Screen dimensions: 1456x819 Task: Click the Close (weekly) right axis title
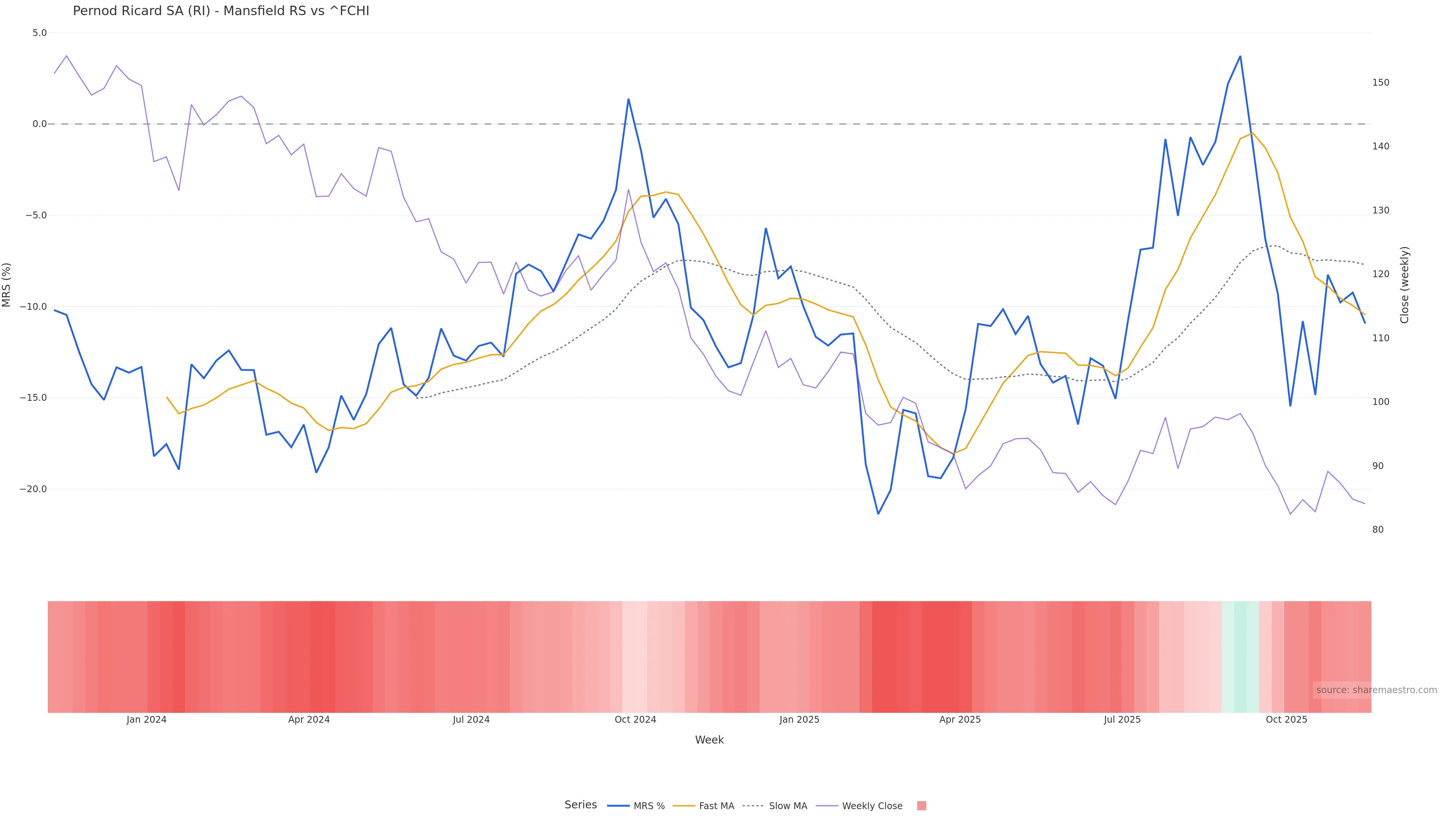[x=1404, y=284]
